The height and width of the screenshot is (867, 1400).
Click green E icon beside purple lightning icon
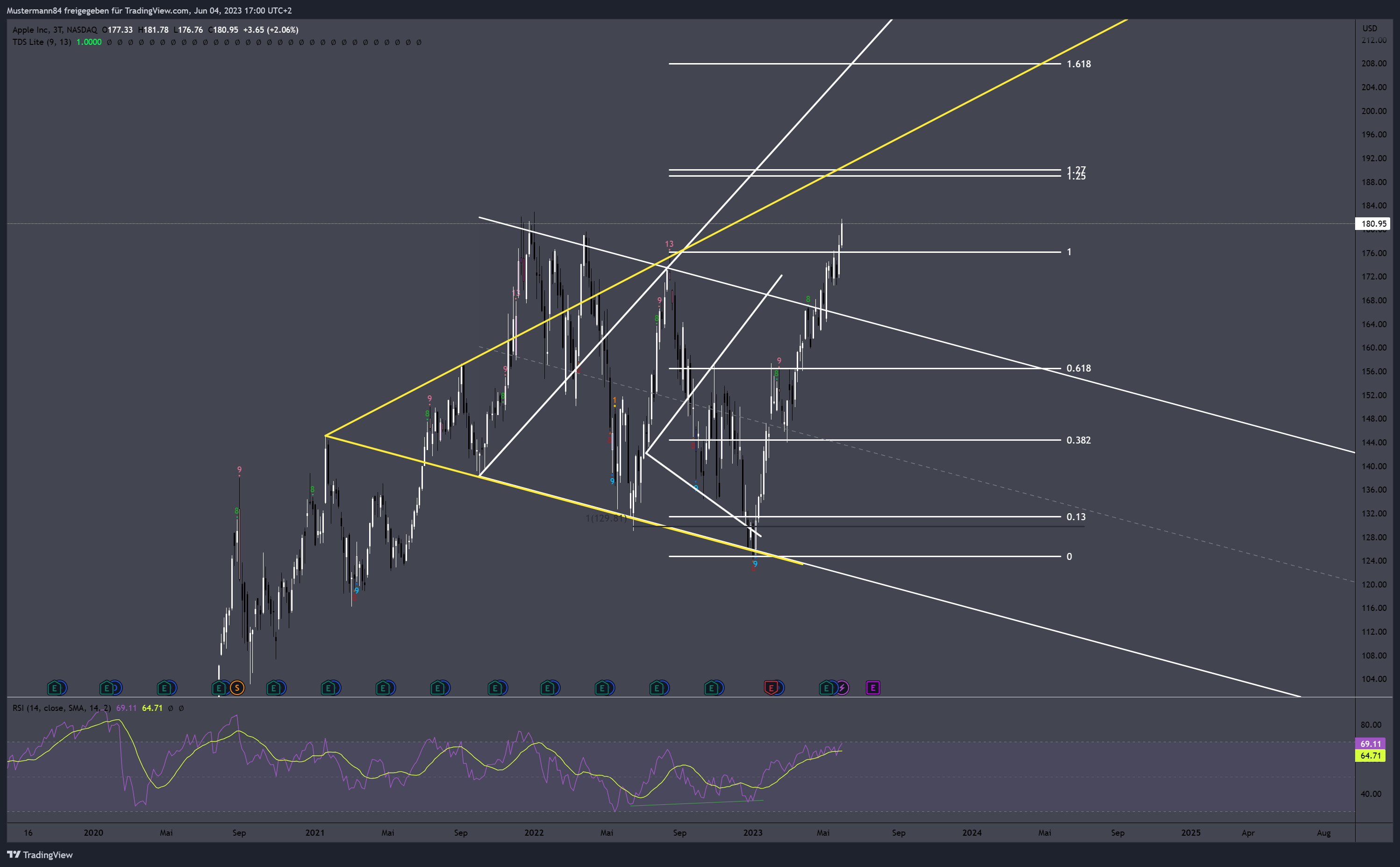826,688
